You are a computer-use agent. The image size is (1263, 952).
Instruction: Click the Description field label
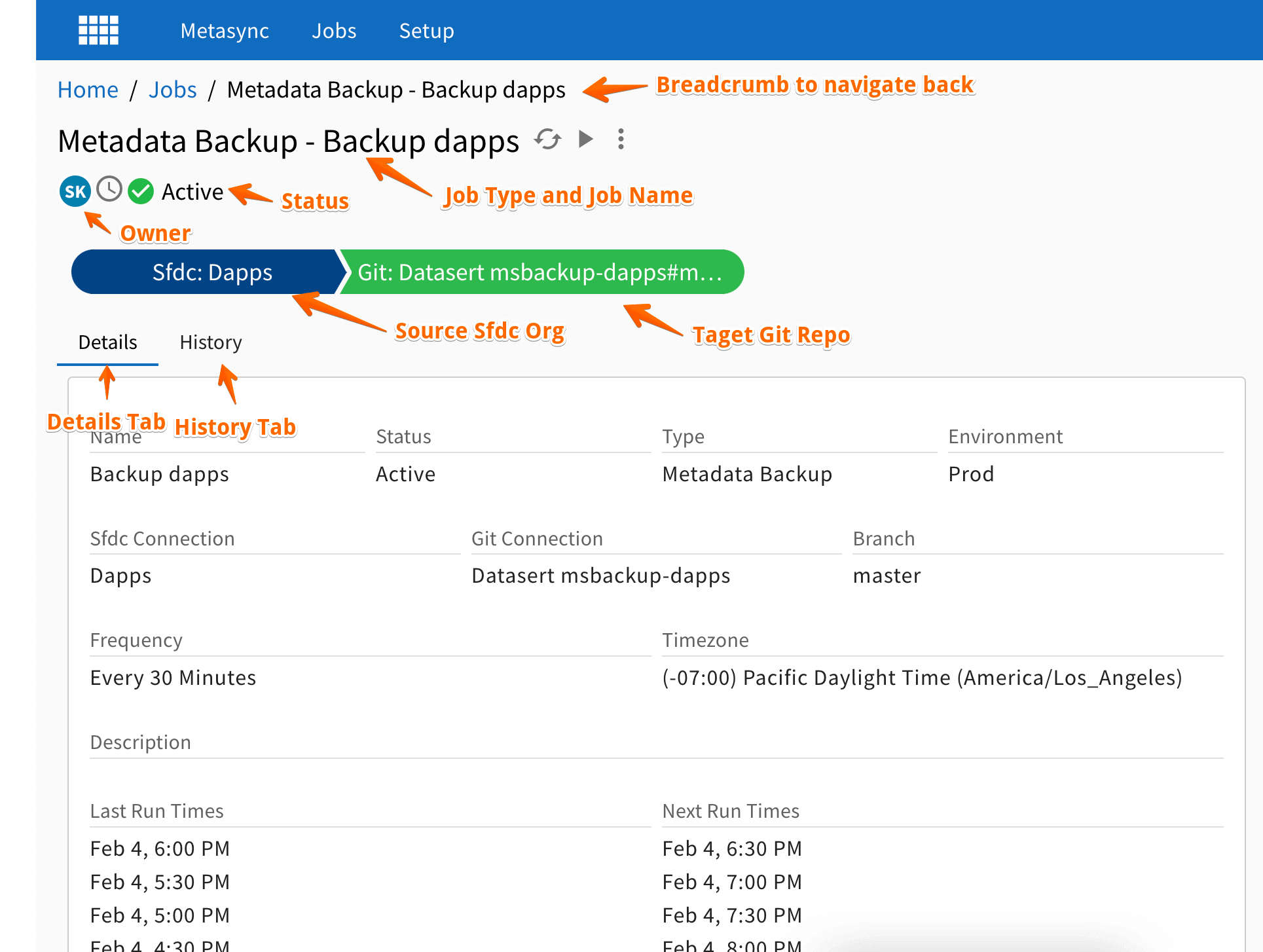pos(141,742)
